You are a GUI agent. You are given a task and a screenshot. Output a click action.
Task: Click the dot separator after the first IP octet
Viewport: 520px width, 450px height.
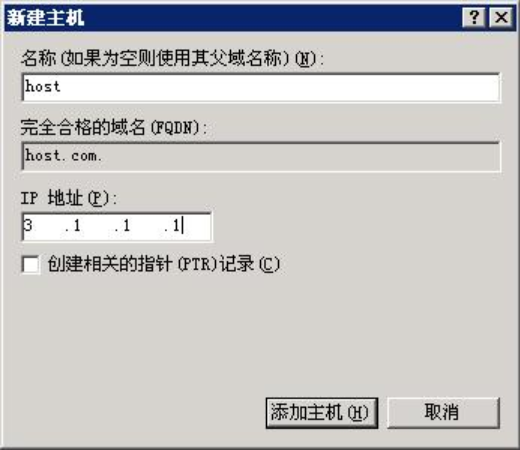pyautogui.click(x=67, y=230)
